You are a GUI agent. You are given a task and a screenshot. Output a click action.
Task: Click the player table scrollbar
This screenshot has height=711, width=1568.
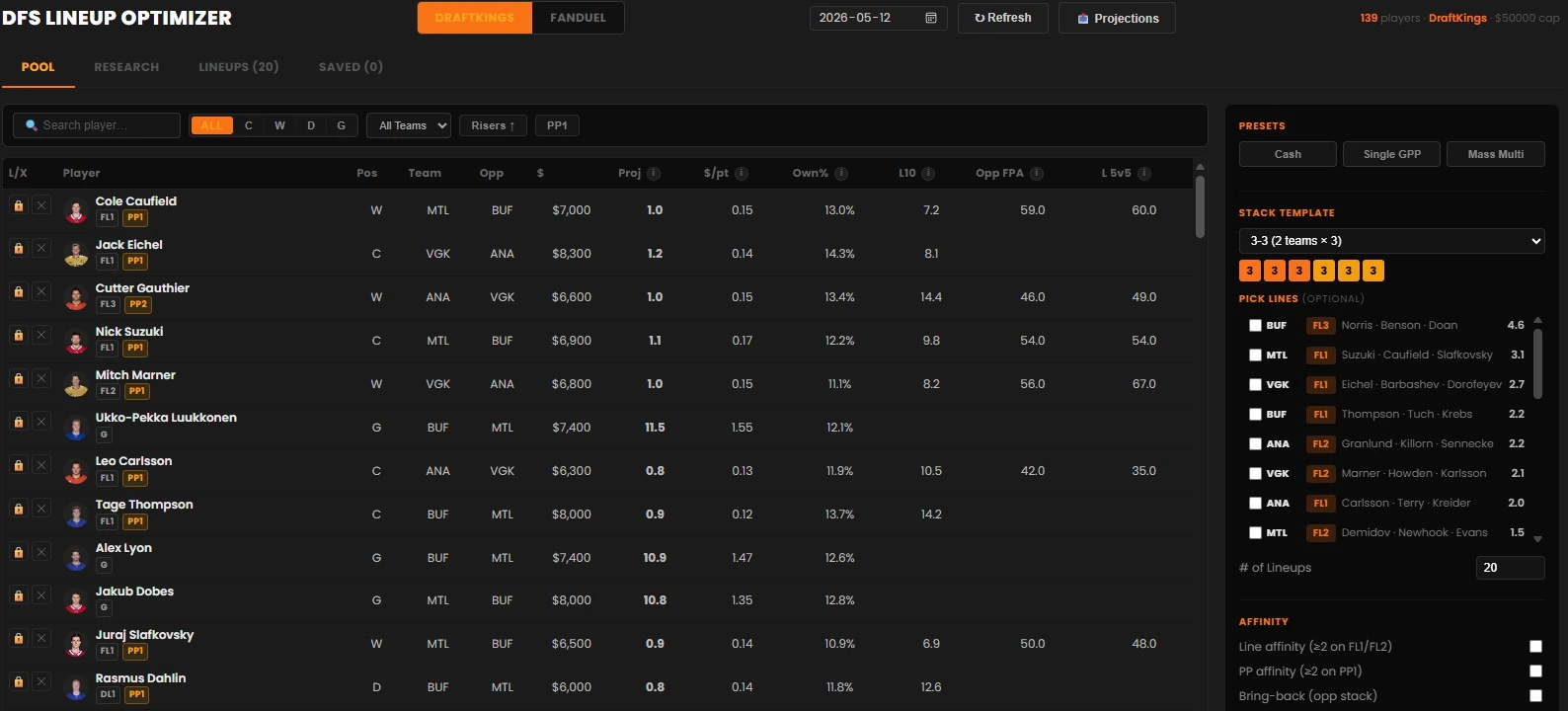[1200, 205]
